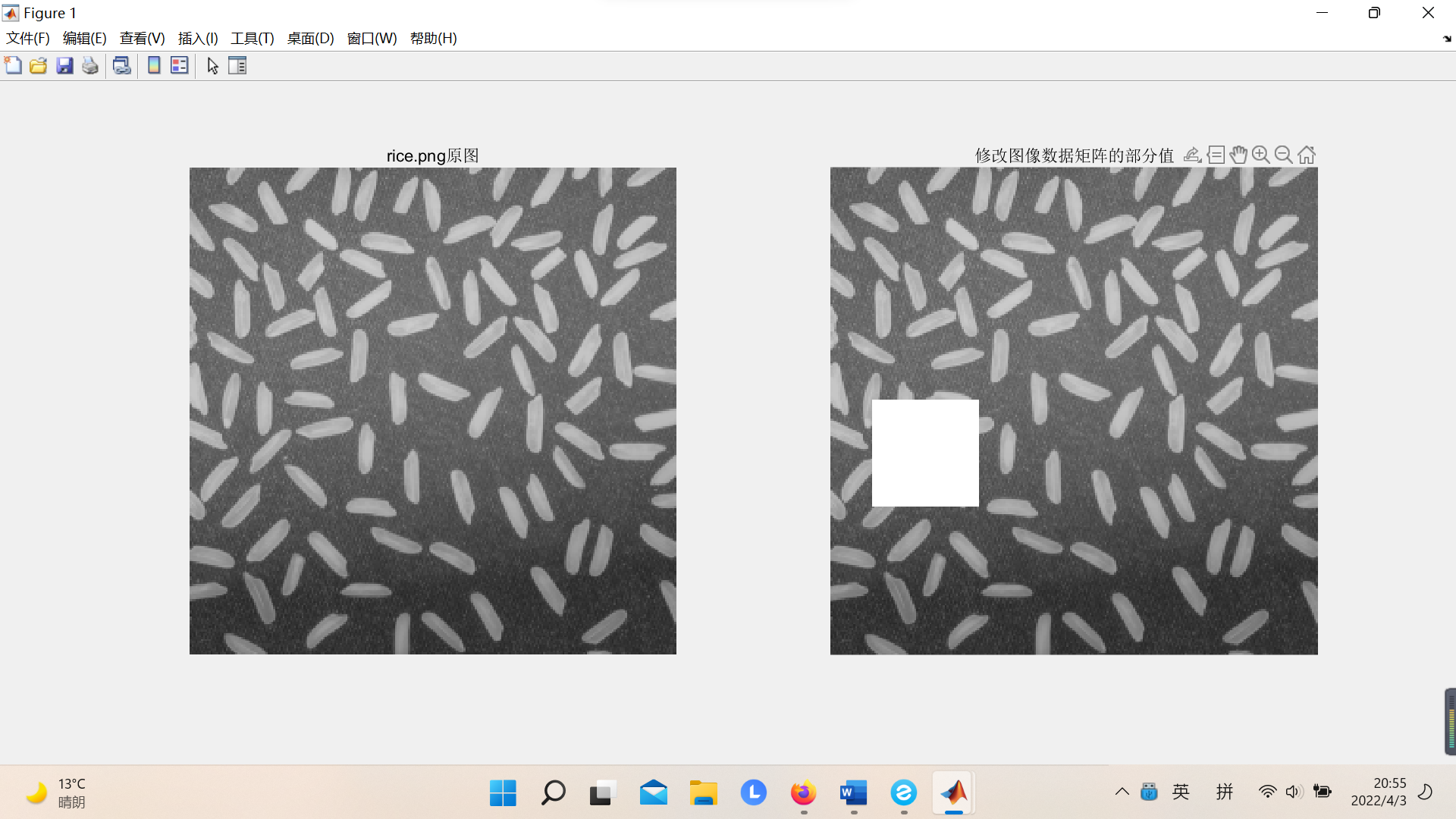Open the 工具(T) menu
The image size is (1456, 819).
(x=252, y=39)
